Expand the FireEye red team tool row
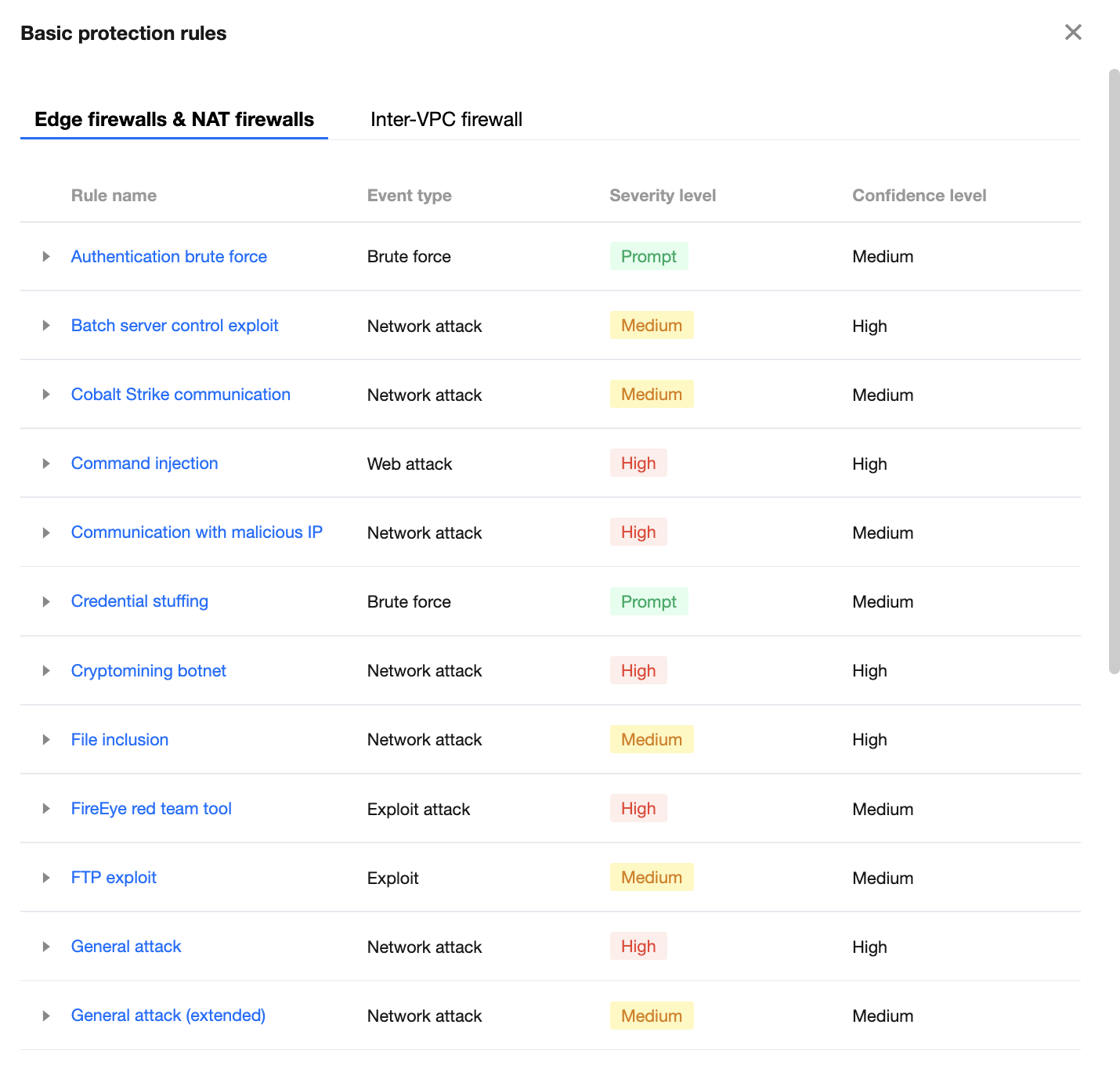 (x=46, y=809)
